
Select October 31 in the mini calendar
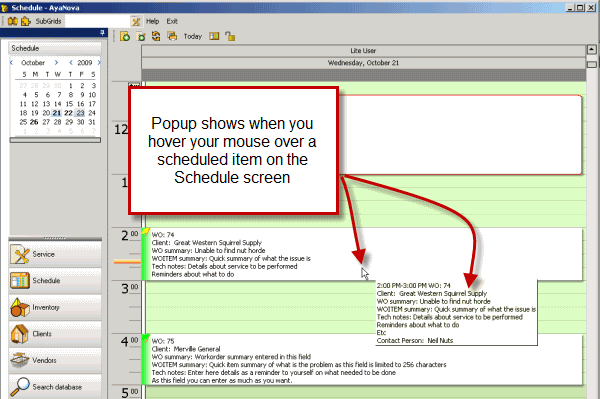(x=92, y=122)
